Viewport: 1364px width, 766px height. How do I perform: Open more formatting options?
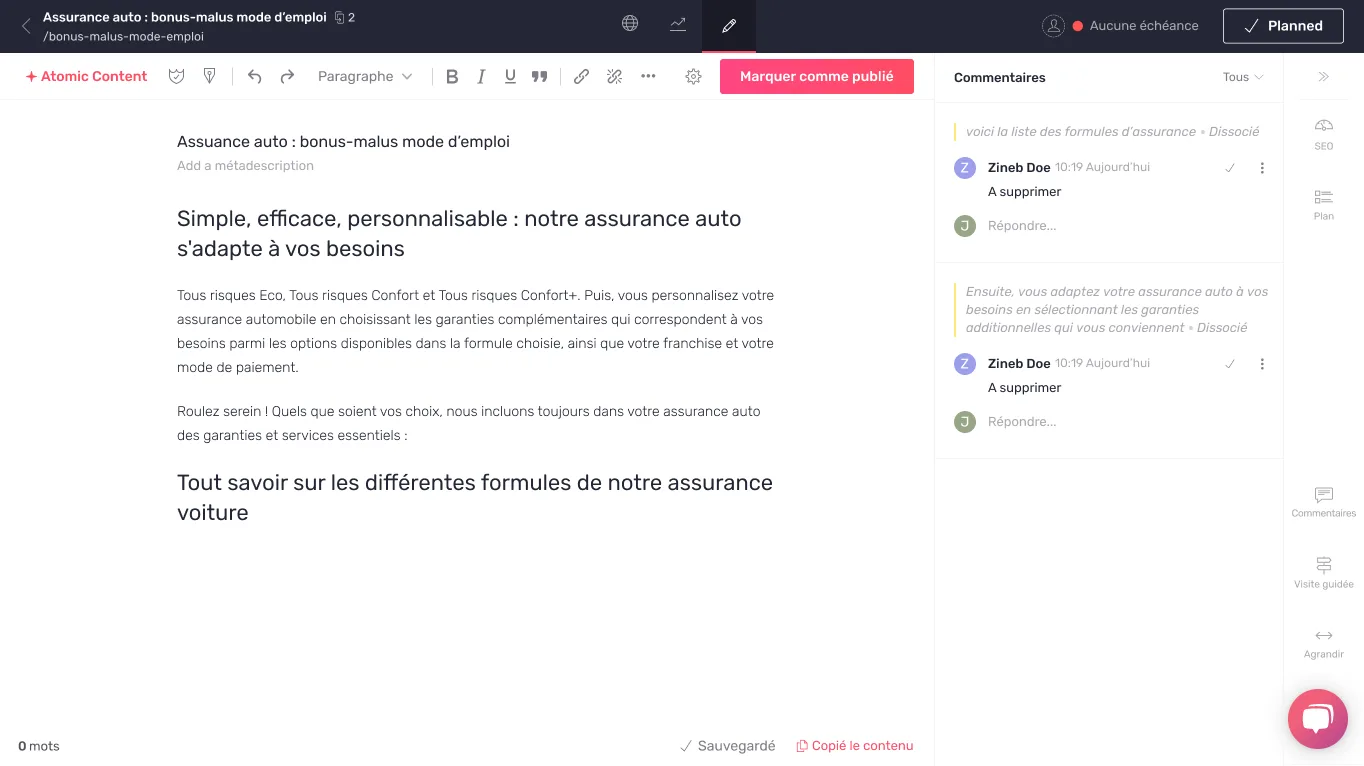[x=648, y=76]
